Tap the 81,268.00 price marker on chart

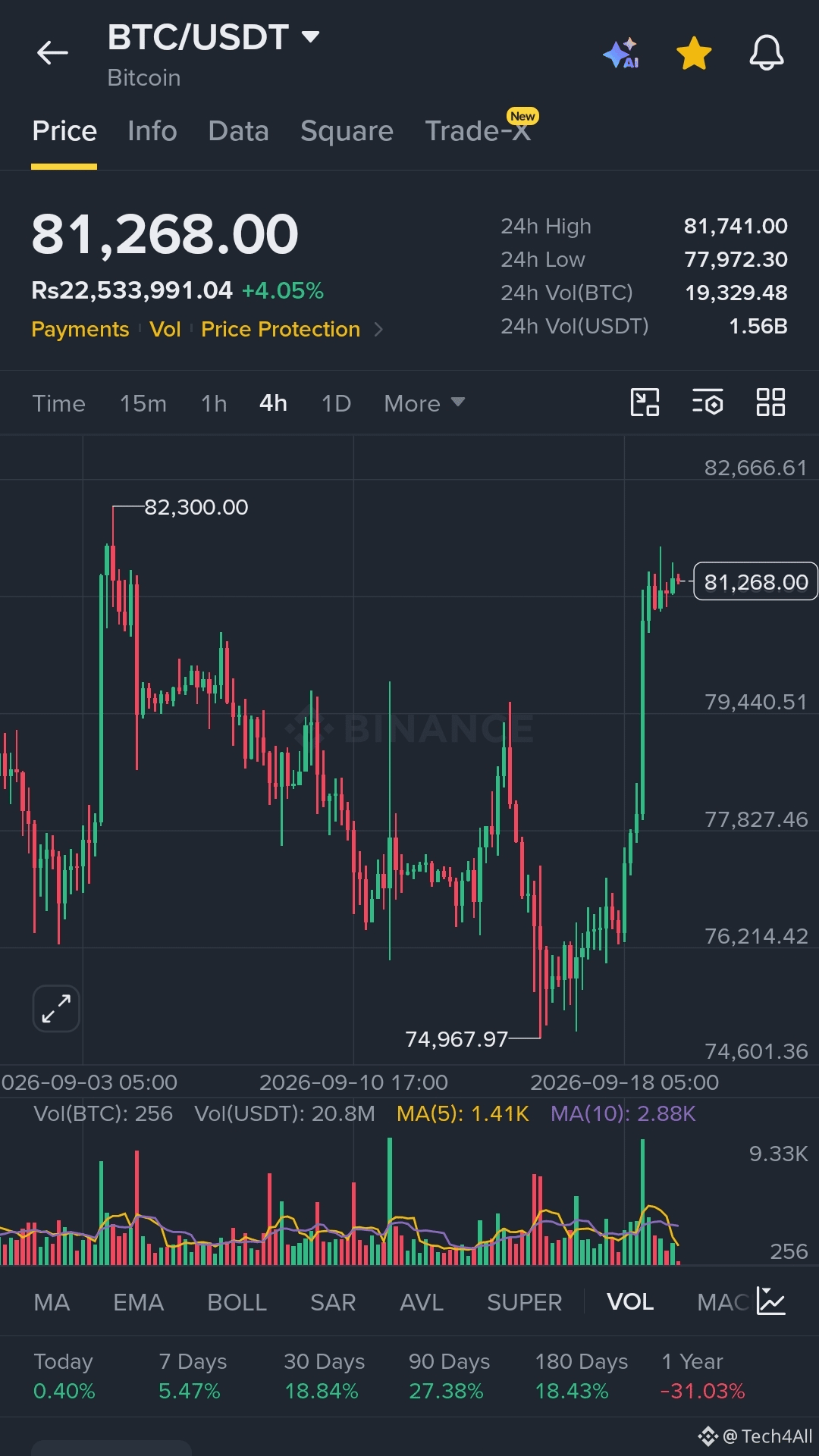tap(756, 581)
